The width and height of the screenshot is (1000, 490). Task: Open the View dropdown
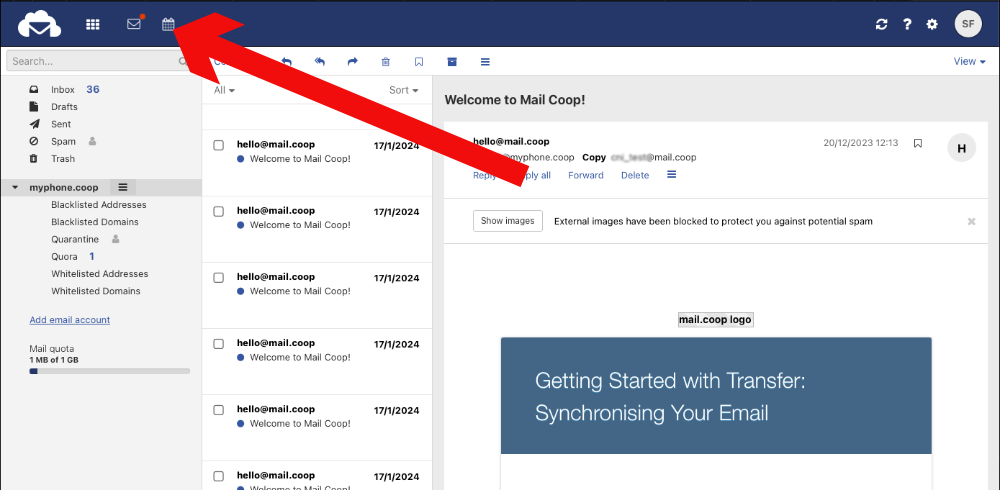pos(969,62)
